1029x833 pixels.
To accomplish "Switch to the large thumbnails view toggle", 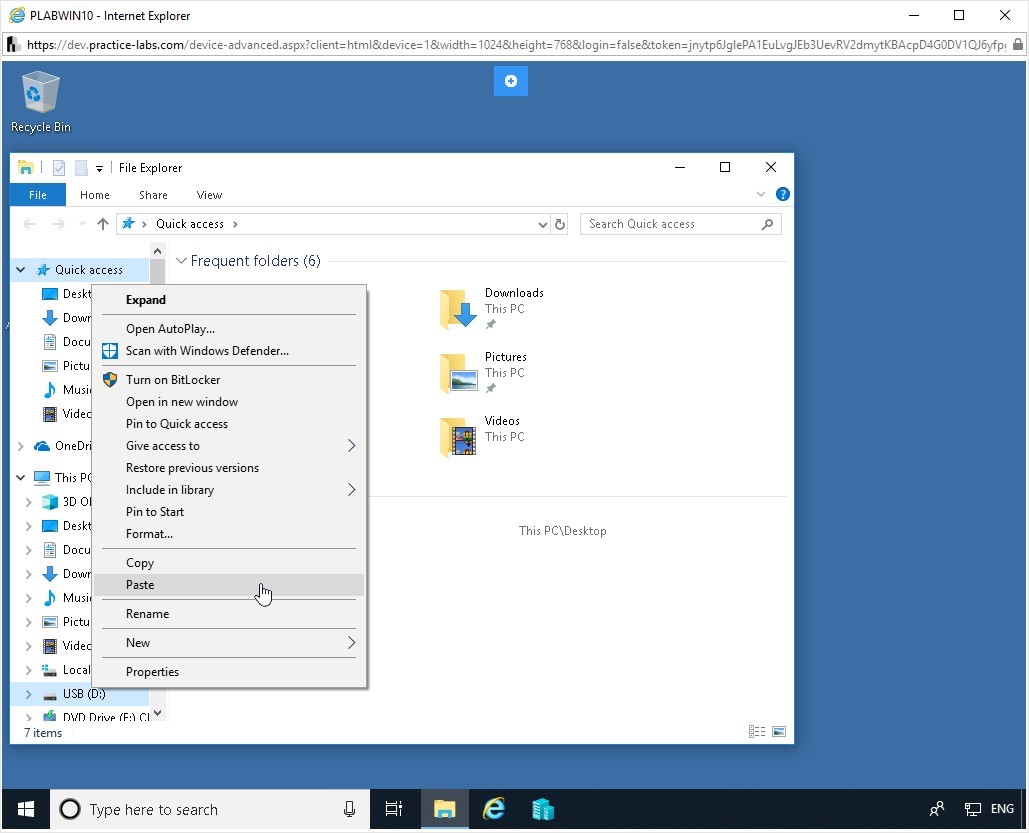I will 779,731.
